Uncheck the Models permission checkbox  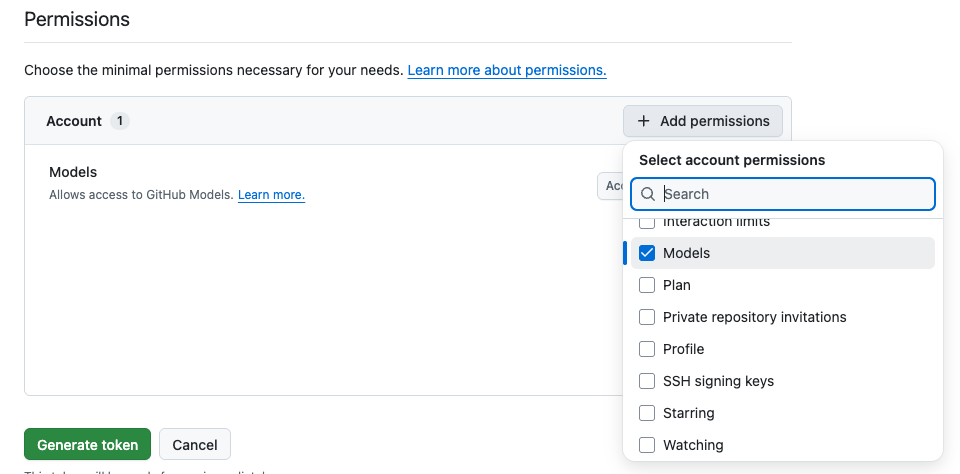[647, 253]
